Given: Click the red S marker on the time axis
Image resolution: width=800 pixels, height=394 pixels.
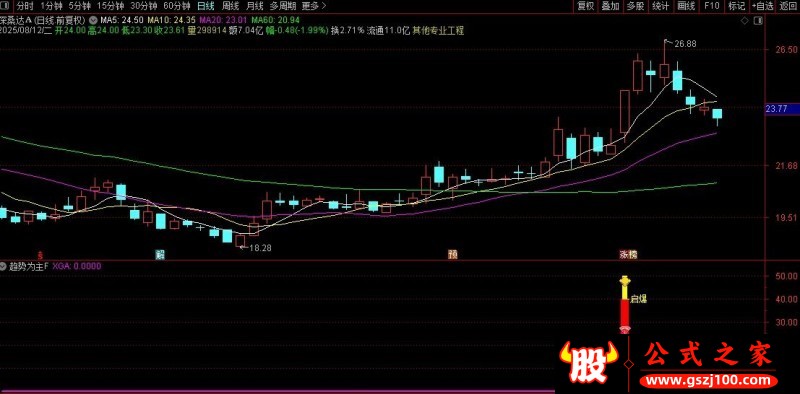Looking at the screenshot, I should [40, 254].
